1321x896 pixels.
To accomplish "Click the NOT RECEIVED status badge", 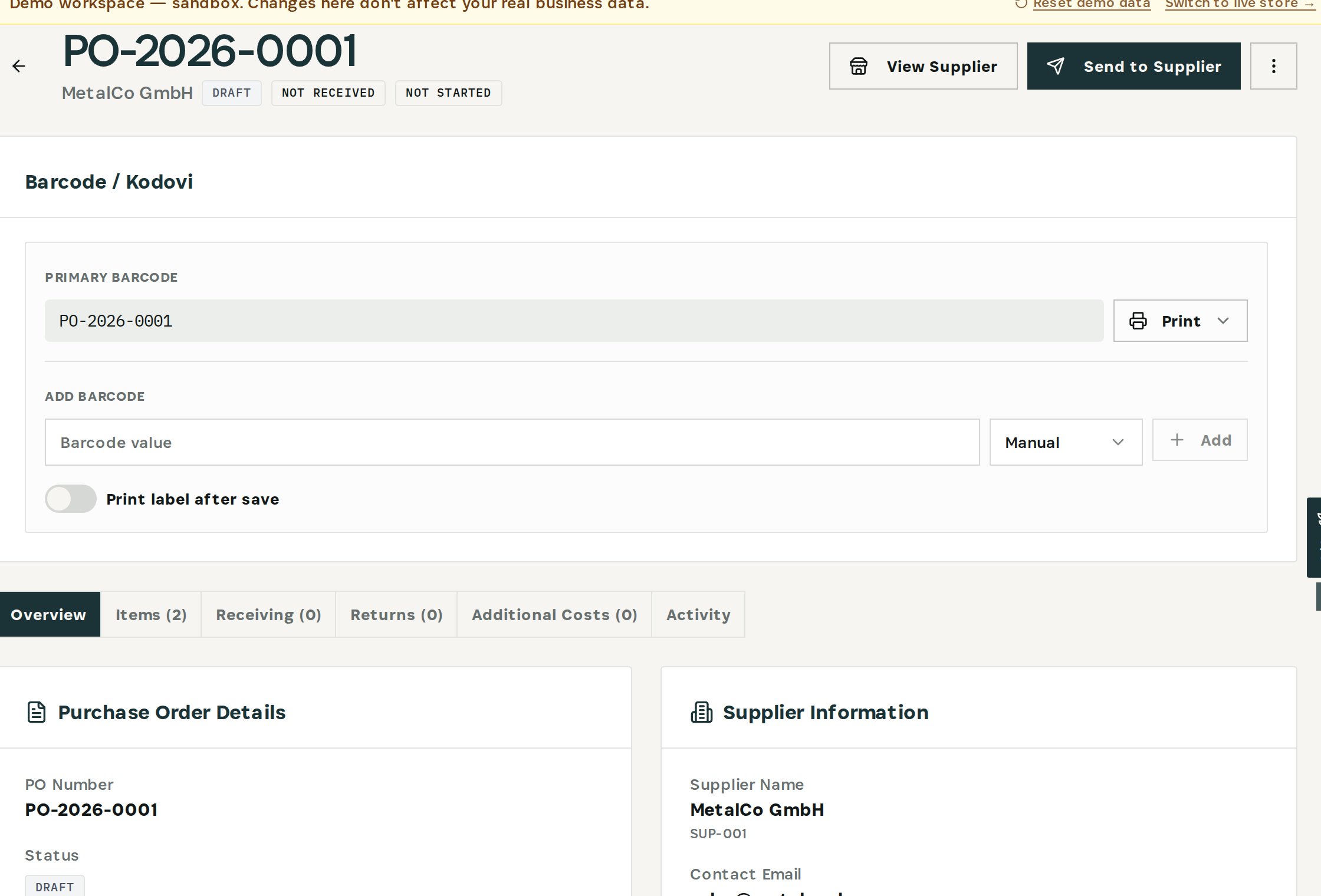I will [x=328, y=93].
